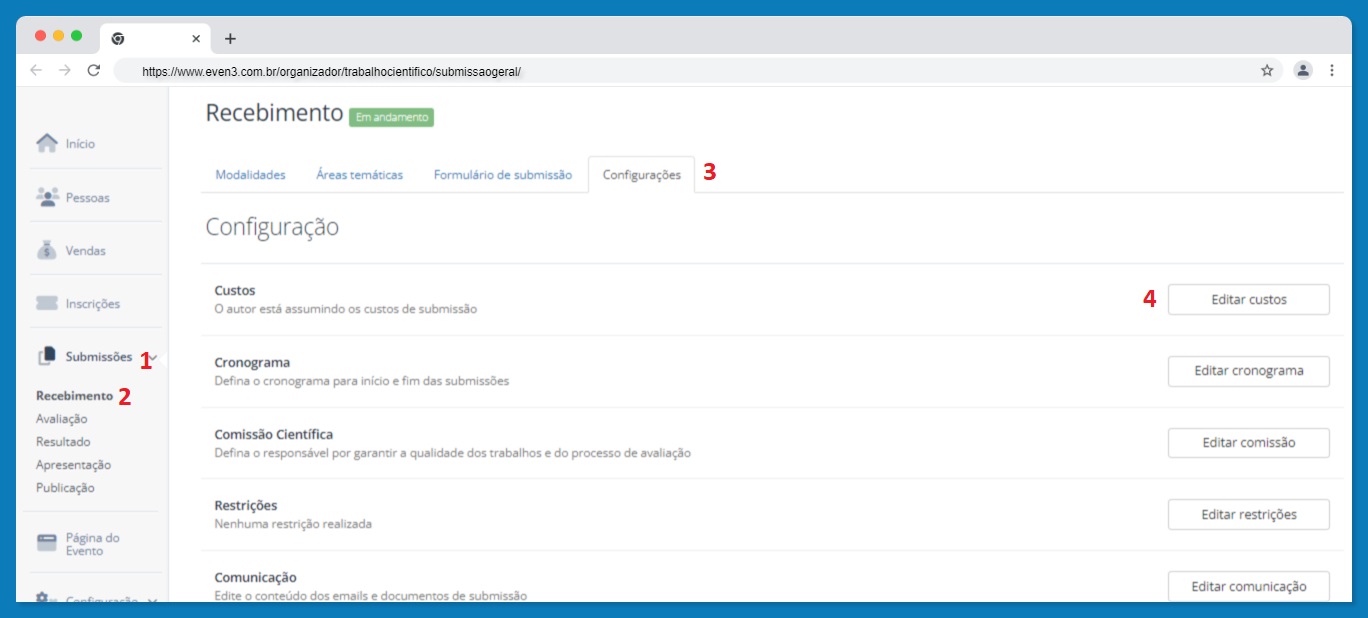This screenshot has width=1368, height=618.
Task: Click the Vendas sidebar label
Action: coord(85,251)
